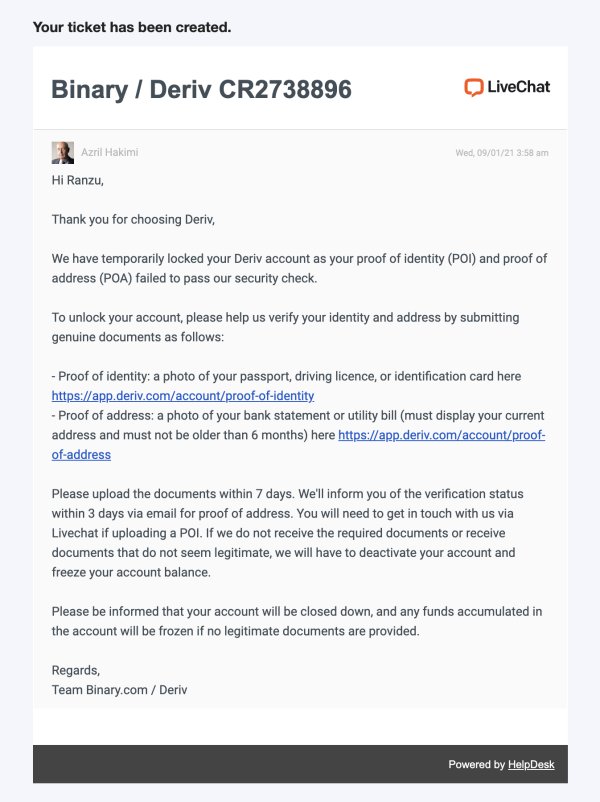Click the LiveChat speech bubble logo icon
The image size is (600, 802).
coord(474,87)
